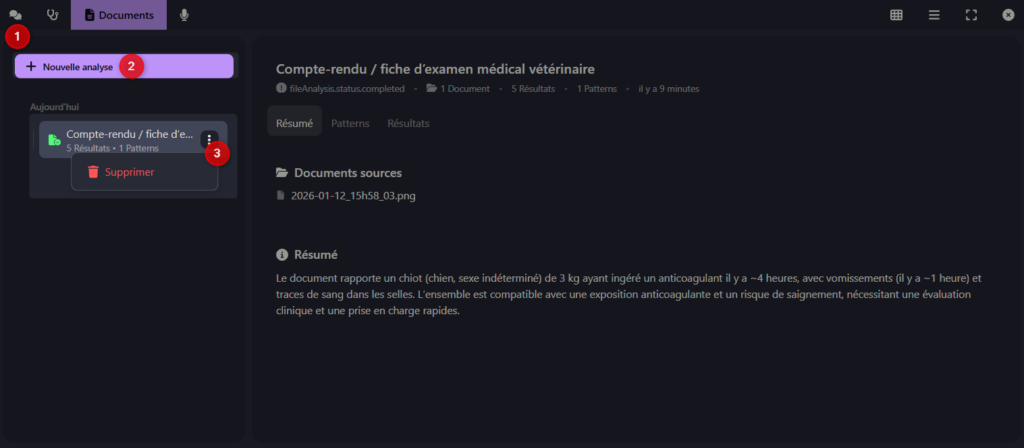This screenshot has width=1024, height=448.
Task: Select the Documents tab
Action: coord(119,15)
